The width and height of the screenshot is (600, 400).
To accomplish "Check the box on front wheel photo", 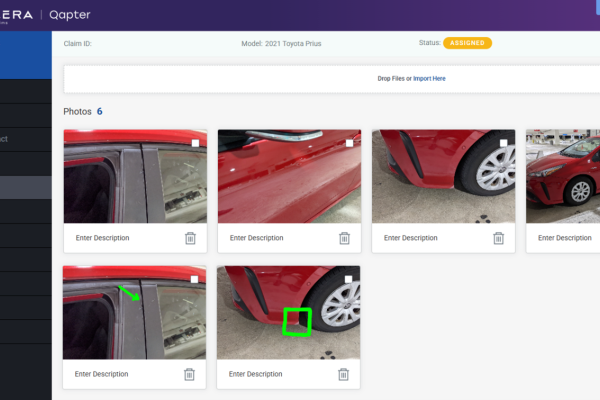I will pos(503,143).
